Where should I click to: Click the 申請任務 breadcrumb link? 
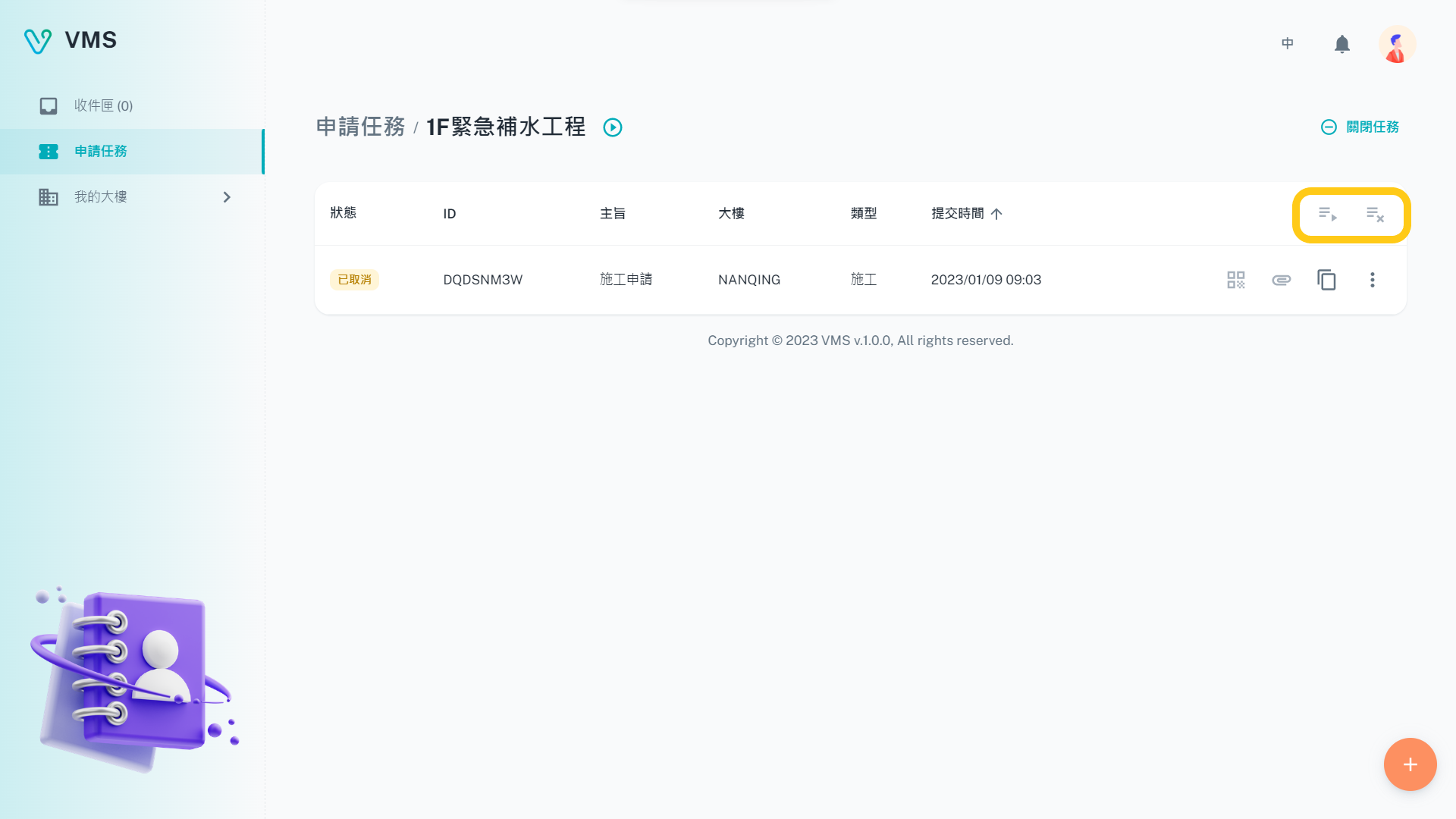[x=360, y=127]
